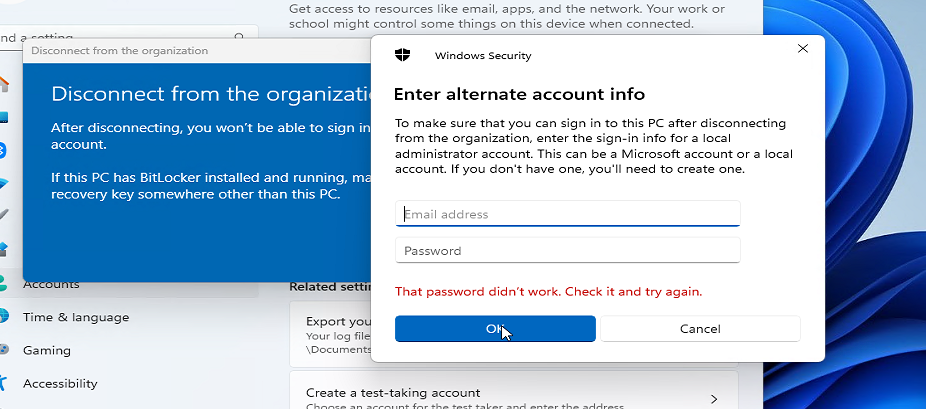The width and height of the screenshot is (926, 409).
Task: Select the Gaming controller icon
Action: click(4, 350)
